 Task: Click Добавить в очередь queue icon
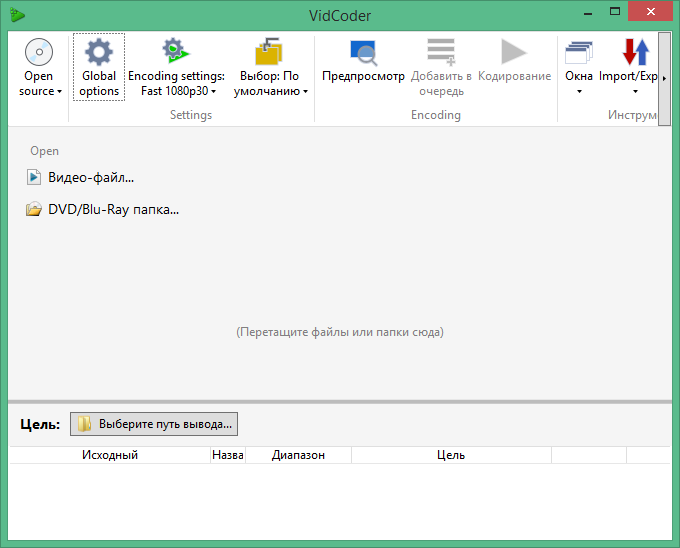point(441,52)
